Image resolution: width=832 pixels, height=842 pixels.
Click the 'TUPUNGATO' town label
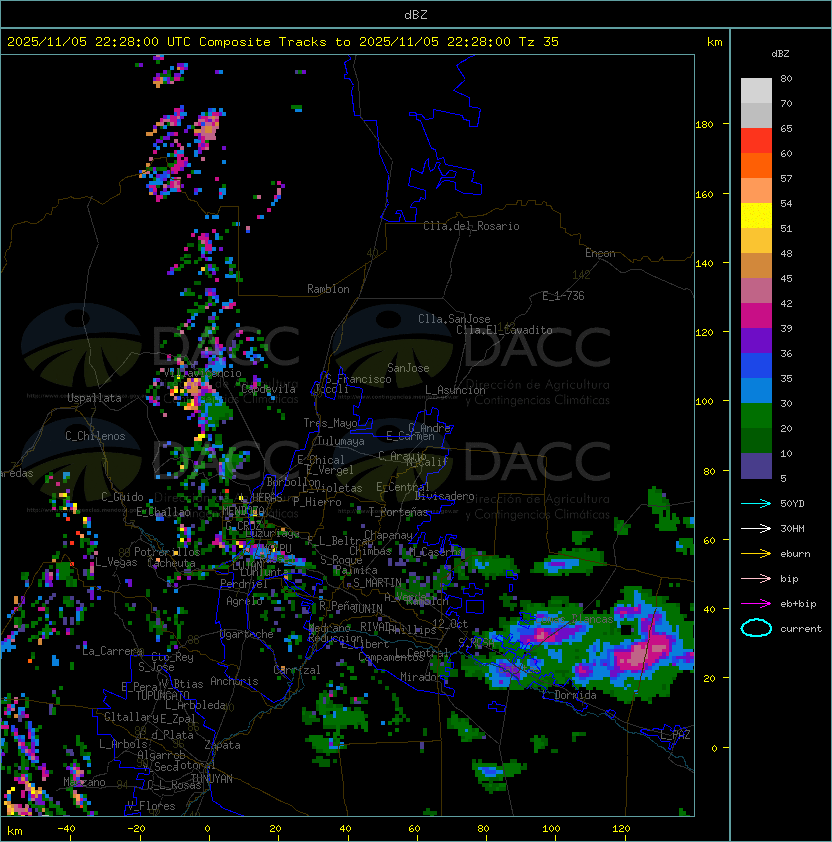coord(163,695)
